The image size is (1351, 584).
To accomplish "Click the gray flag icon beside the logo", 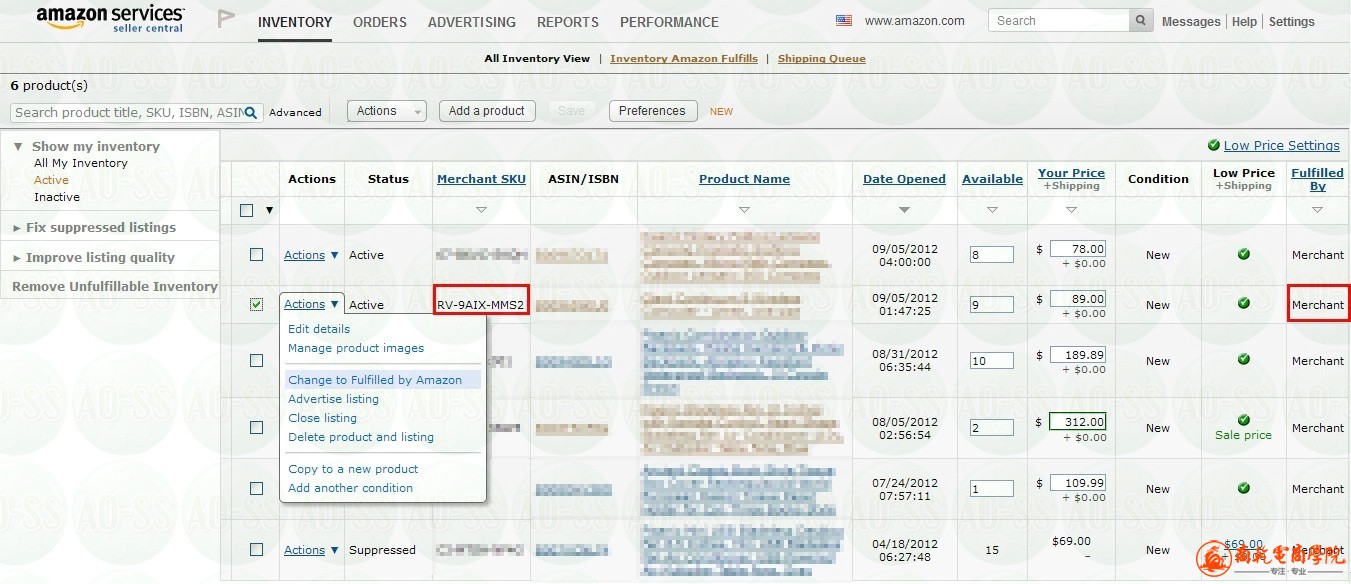I will (x=227, y=19).
